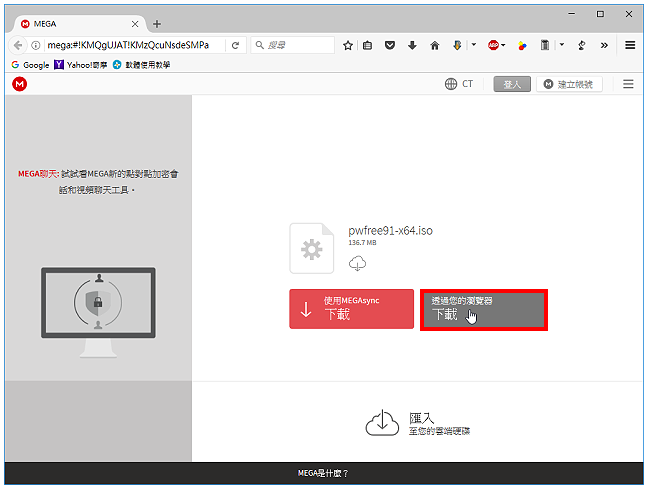654x490 pixels.
Task: Open the Firefox hamburger menu
Action: 630,45
